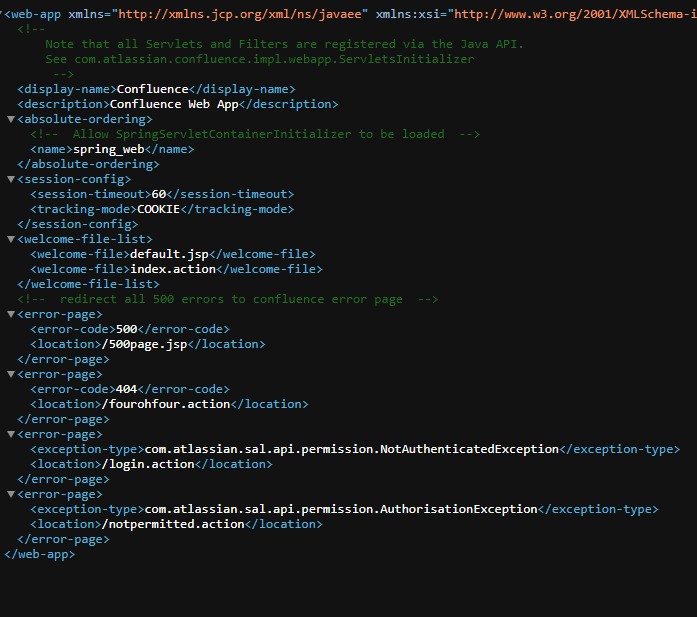Screen dimensions: 697x617
Task: Click the '/fourohfour.action' location value
Action: click(166, 404)
